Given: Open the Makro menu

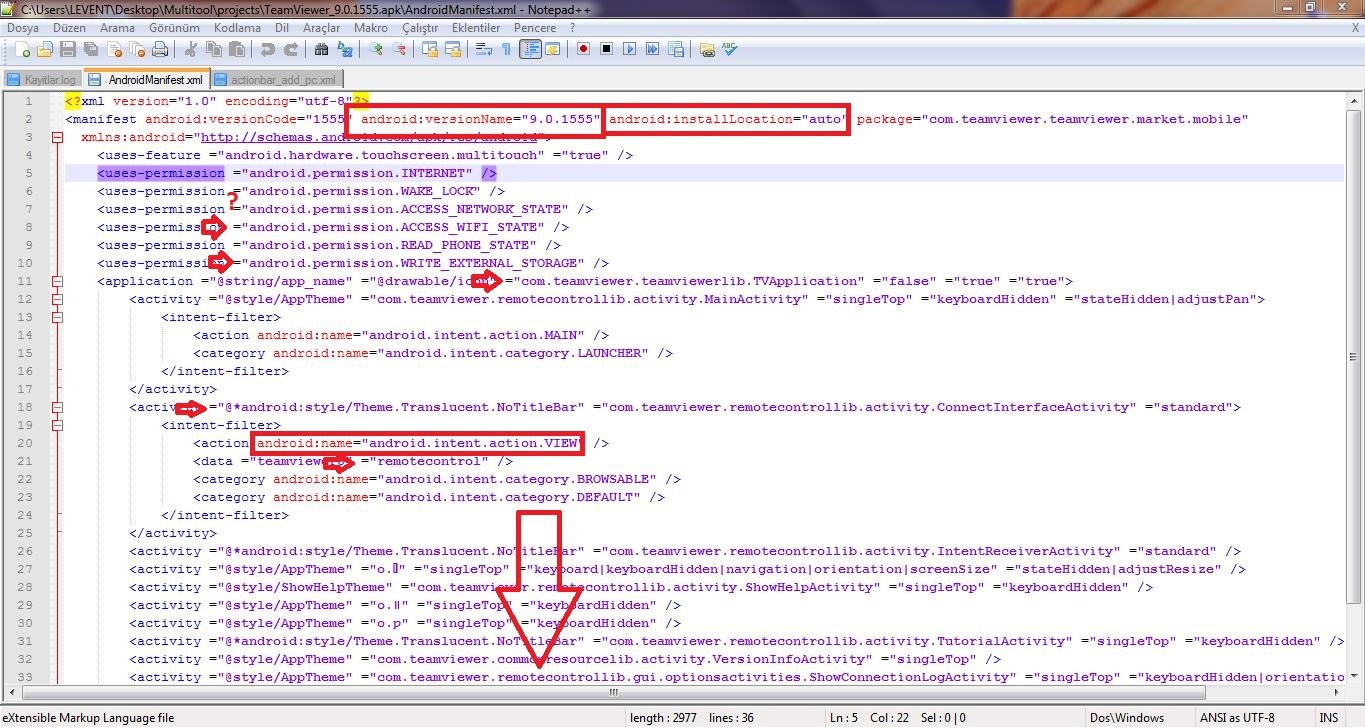Looking at the screenshot, I should (371, 28).
